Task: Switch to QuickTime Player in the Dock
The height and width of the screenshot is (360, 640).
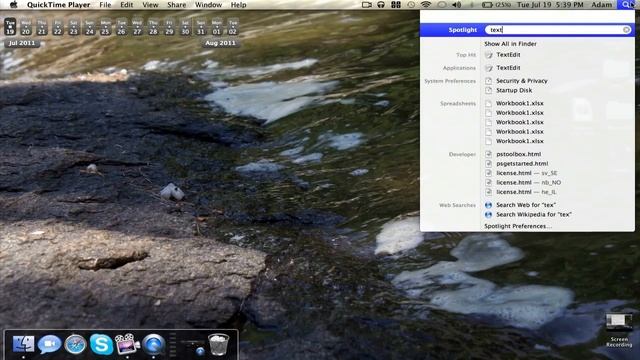Action: [x=153, y=344]
